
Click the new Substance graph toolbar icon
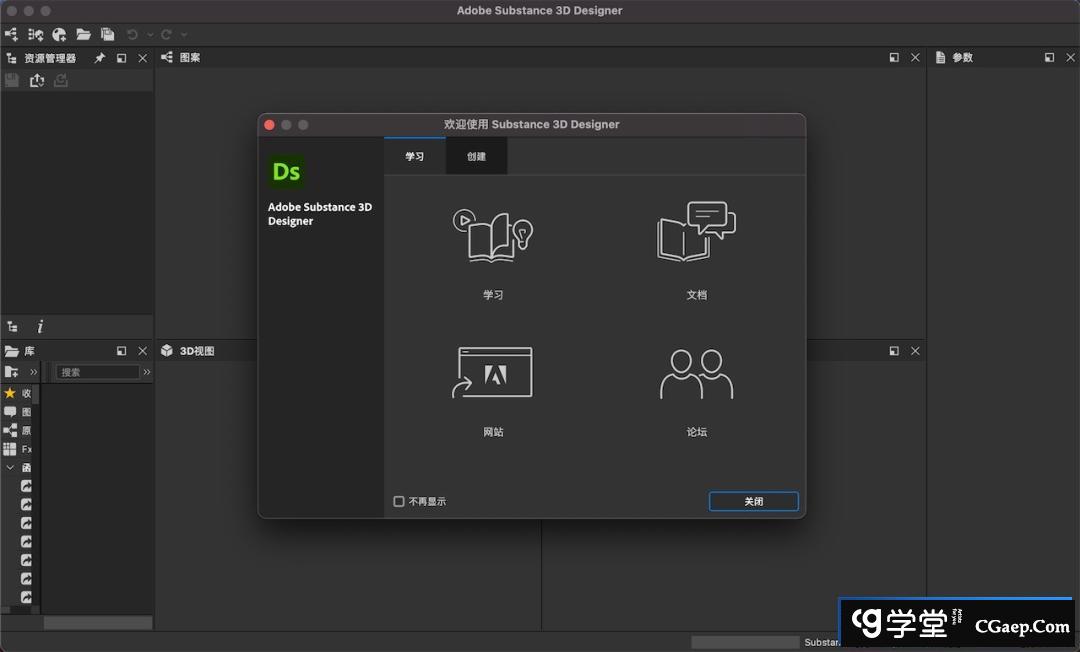(12, 34)
